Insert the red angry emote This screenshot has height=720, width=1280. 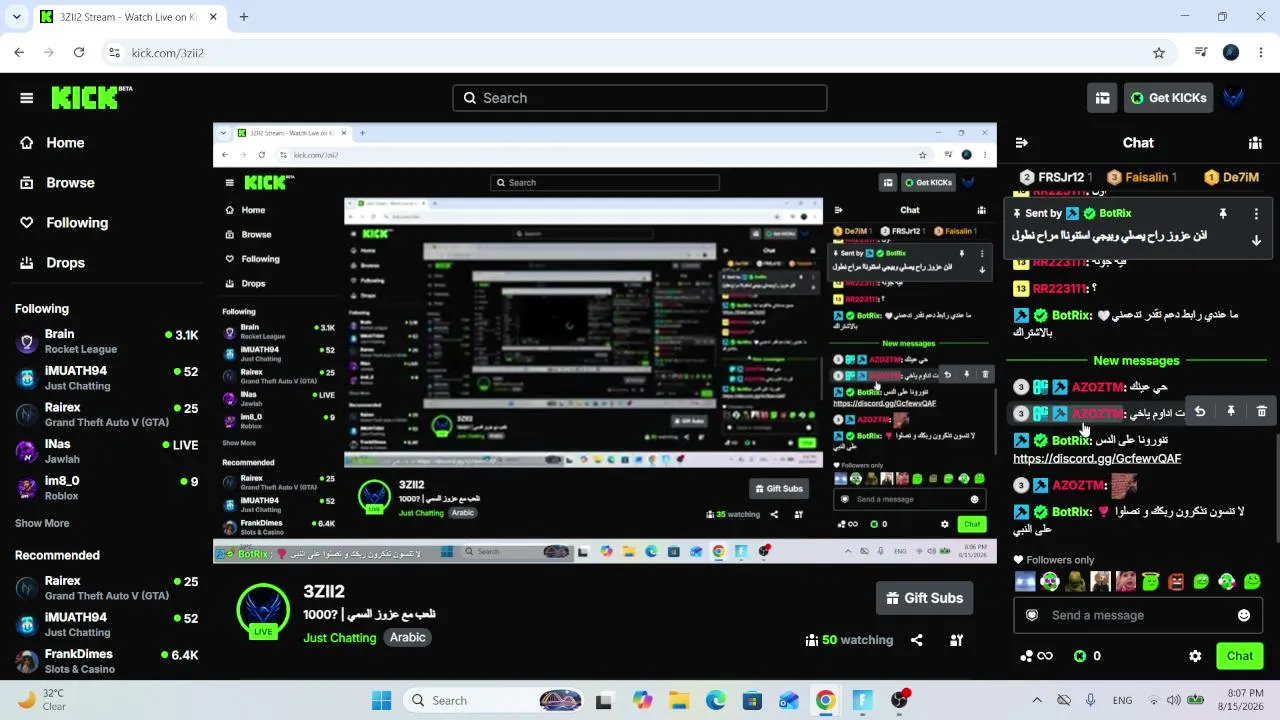click(x=1176, y=581)
